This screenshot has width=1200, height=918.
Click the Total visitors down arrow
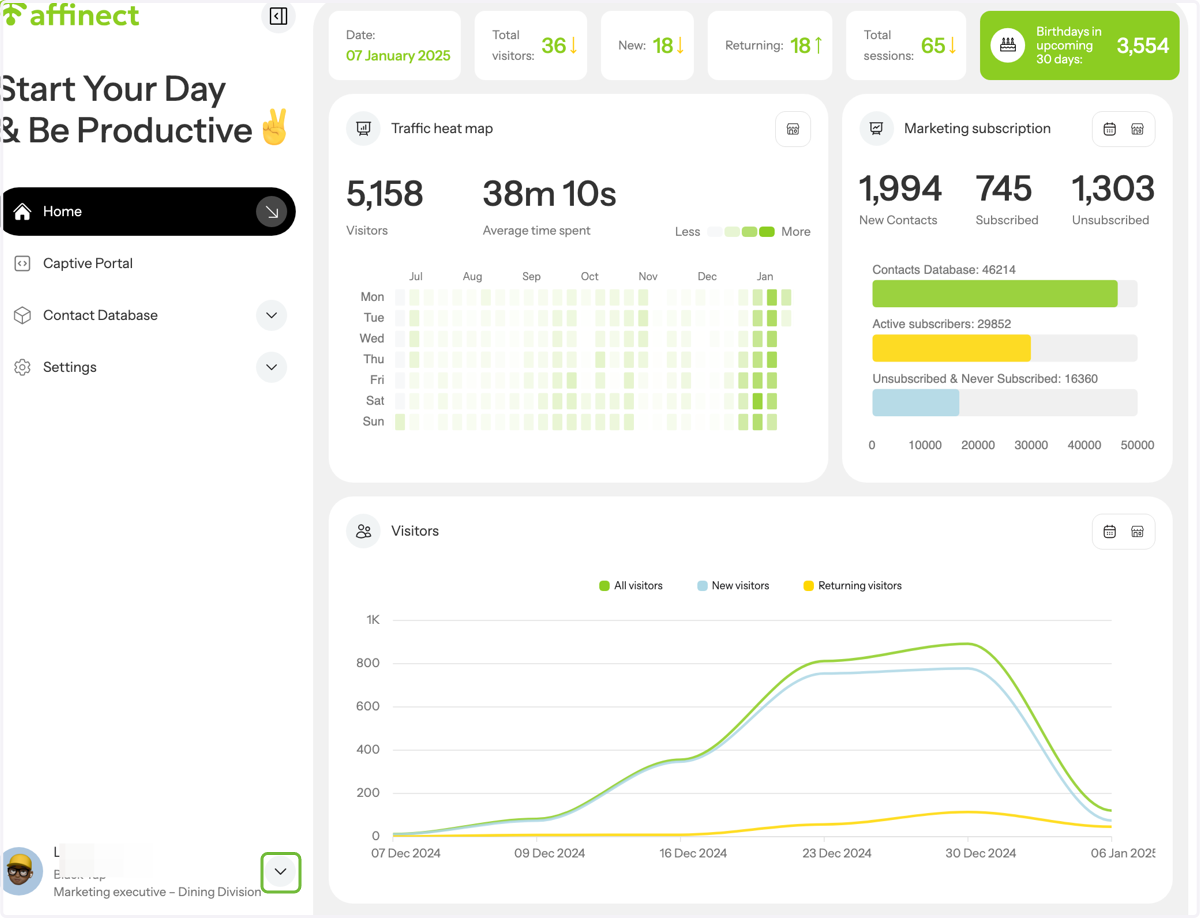[574, 46]
